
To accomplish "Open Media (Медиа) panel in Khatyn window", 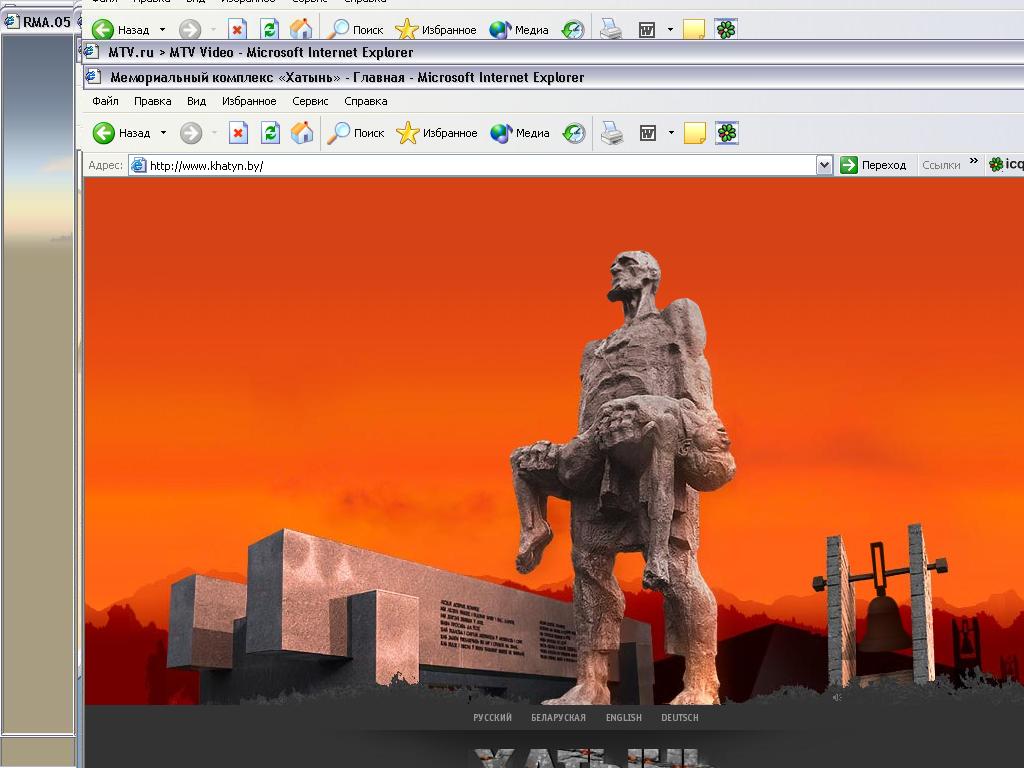I will pos(520,133).
